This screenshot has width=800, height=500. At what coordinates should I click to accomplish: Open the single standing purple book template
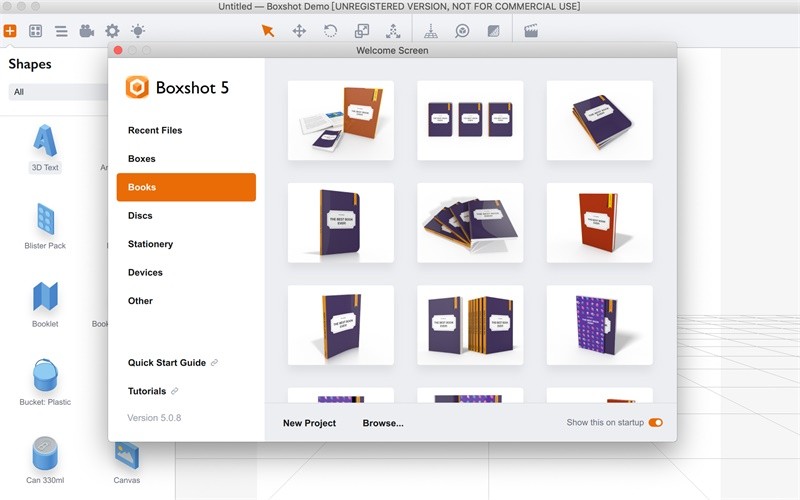pyautogui.click(x=341, y=223)
